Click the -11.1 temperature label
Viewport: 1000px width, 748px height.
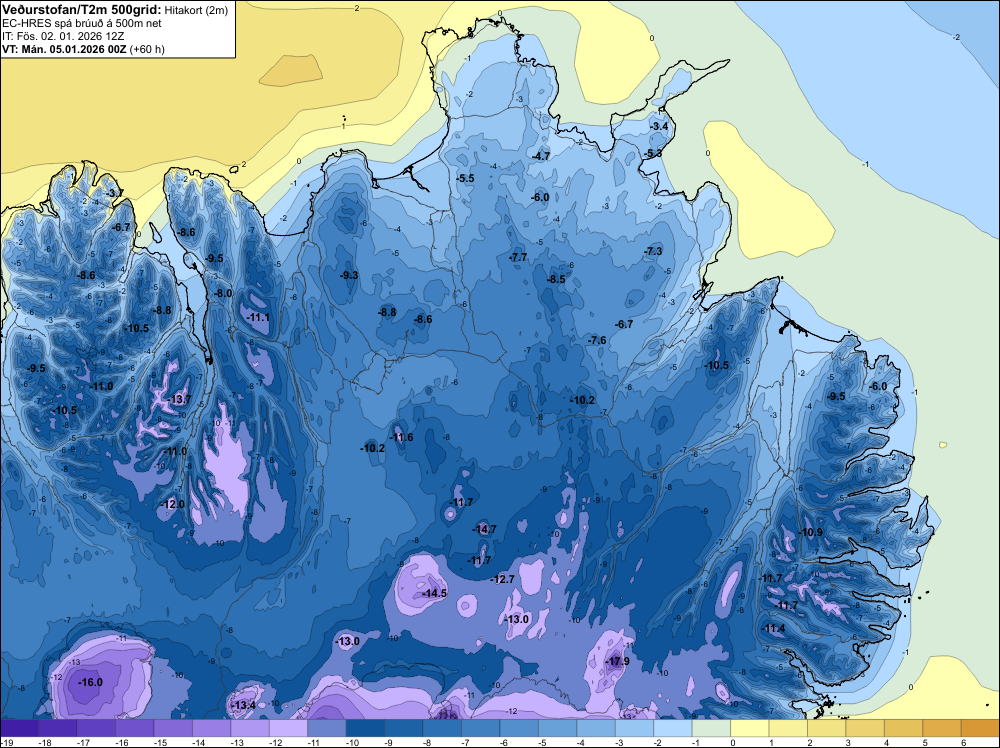click(x=258, y=317)
